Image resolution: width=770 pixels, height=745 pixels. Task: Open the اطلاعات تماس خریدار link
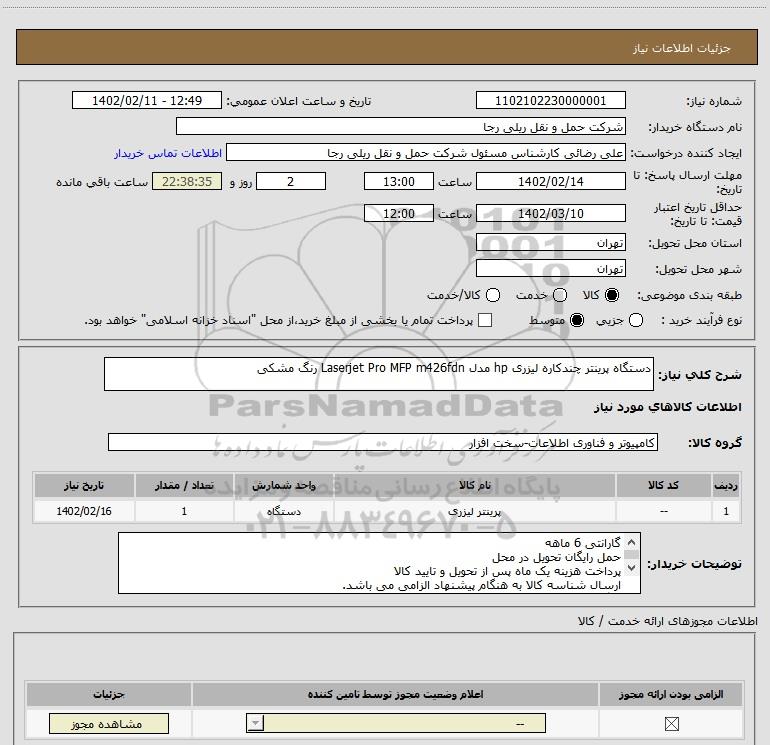[x=168, y=153]
